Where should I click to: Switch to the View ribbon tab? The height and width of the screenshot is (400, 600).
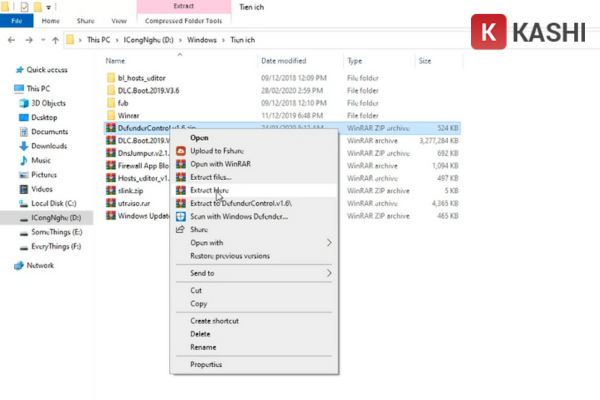pos(118,19)
